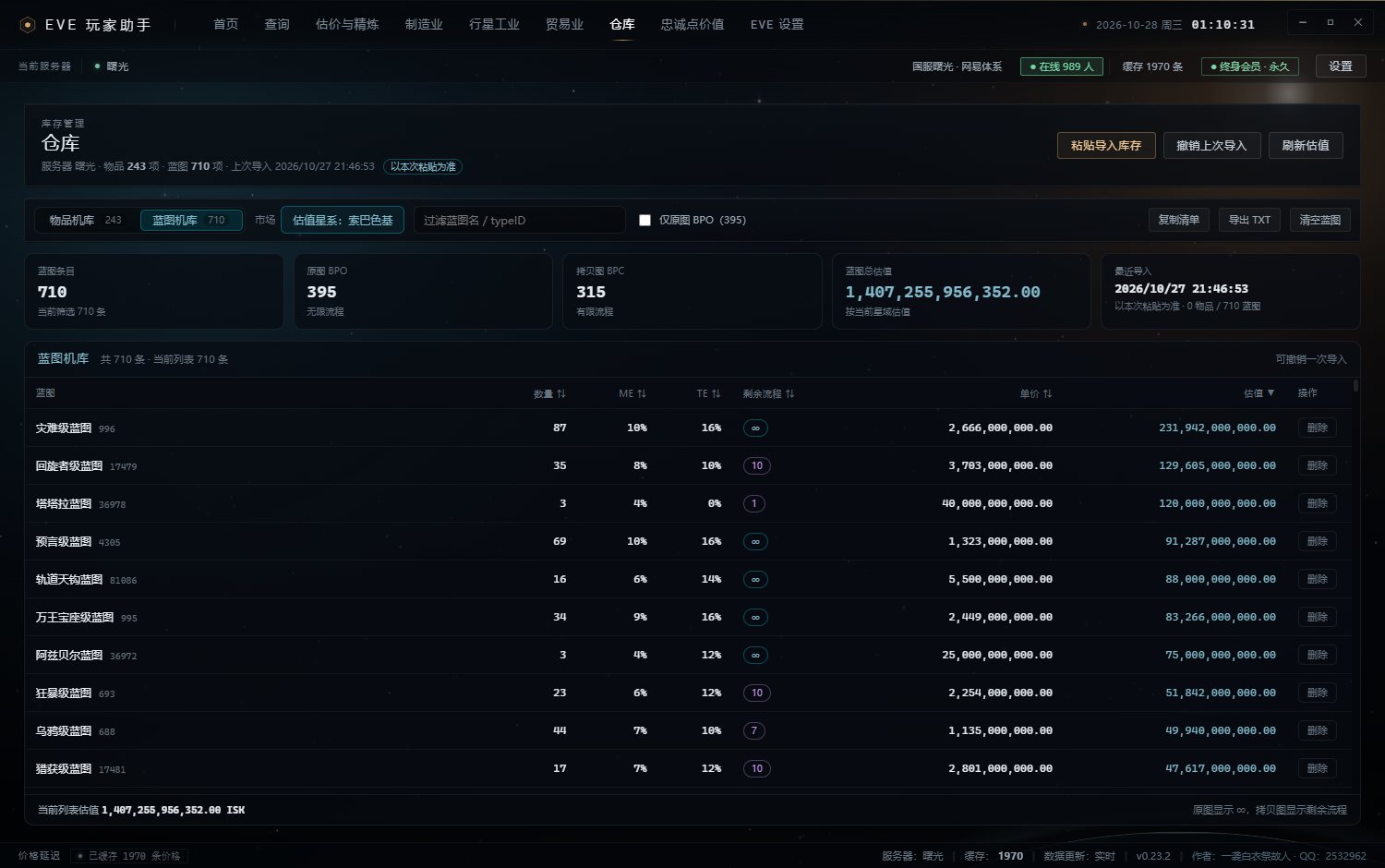
Task: Open EVE 设置 menu
Action: (777, 24)
